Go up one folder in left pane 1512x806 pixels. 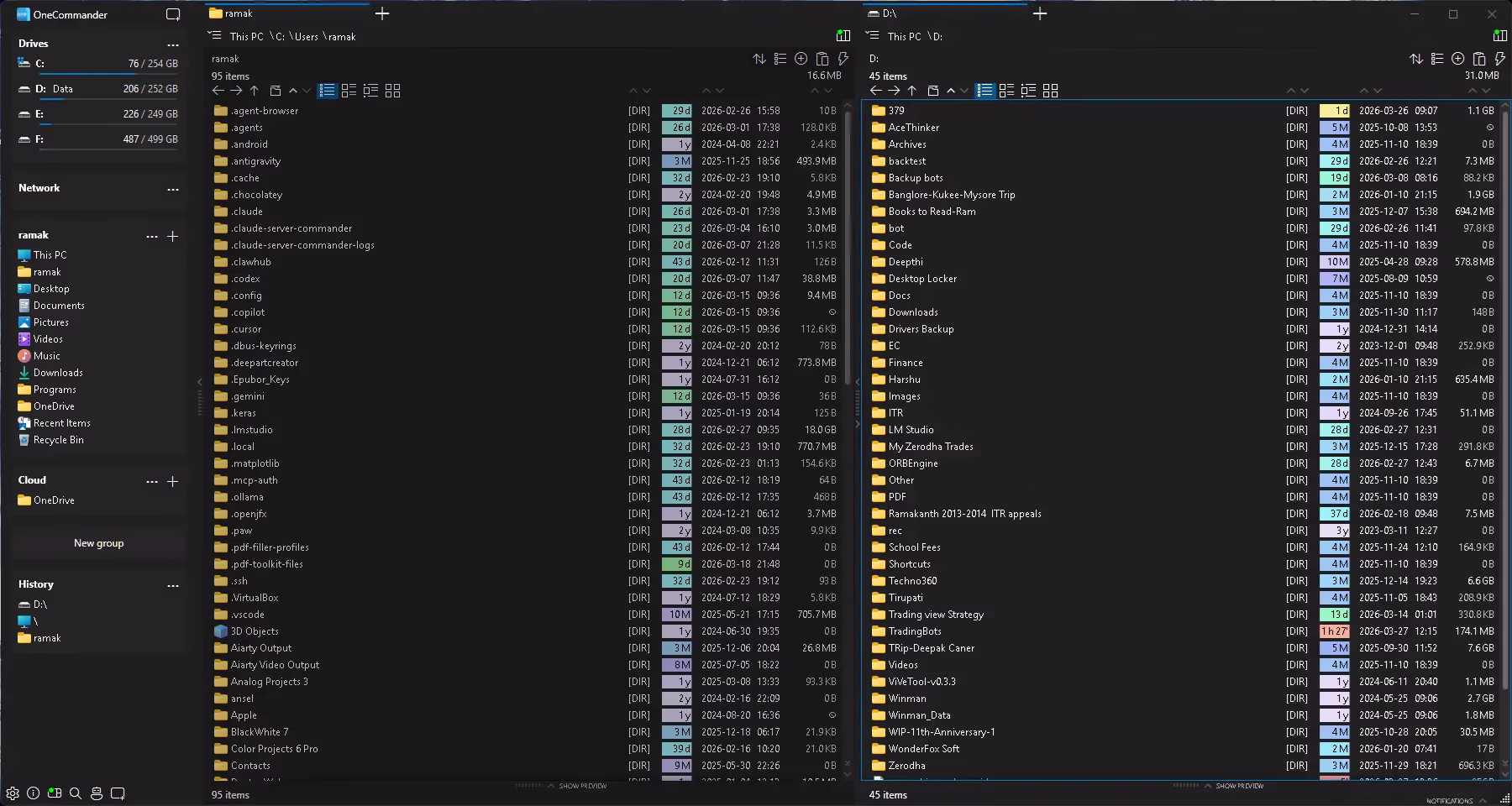pos(255,91)
